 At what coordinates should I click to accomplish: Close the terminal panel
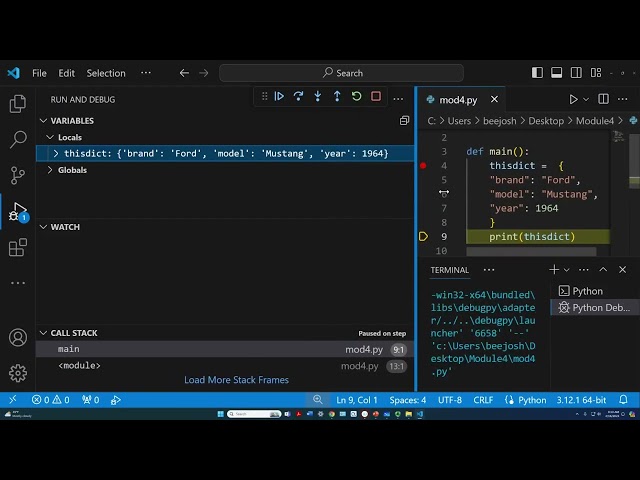pyautogui.click(x=622, y=269)
